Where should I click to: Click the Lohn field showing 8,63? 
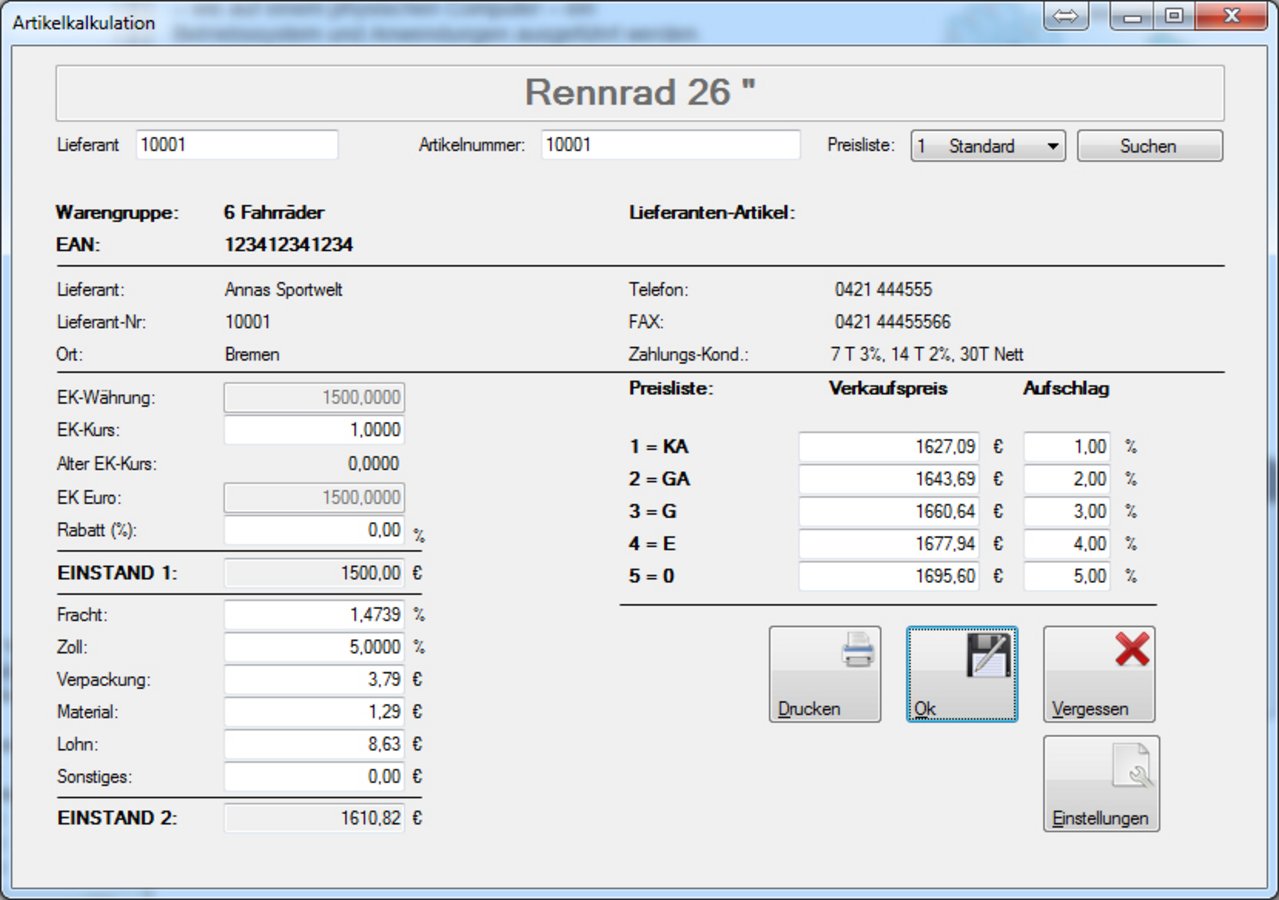[x=314, y=744]
